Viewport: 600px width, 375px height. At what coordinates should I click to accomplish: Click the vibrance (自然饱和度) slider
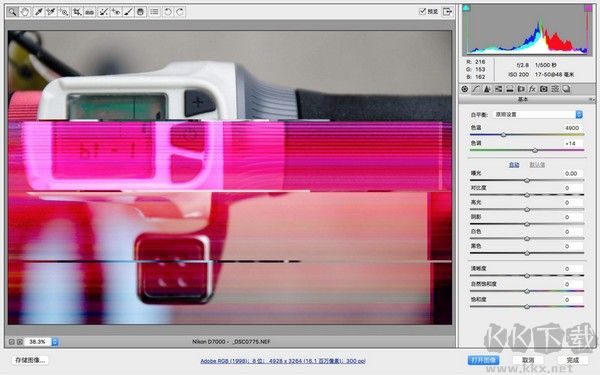[527, 291]
